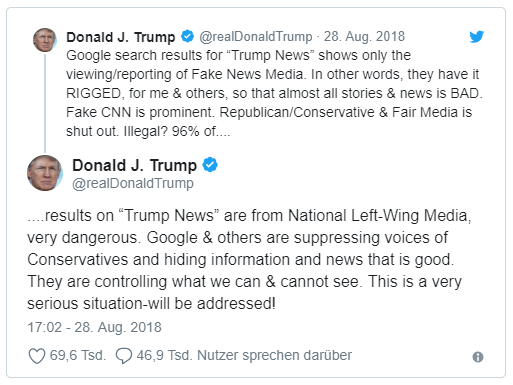Click the main tweet author name Donald J. Trump
This screenshot has height=385, width=513.
[x=134, y=165]
